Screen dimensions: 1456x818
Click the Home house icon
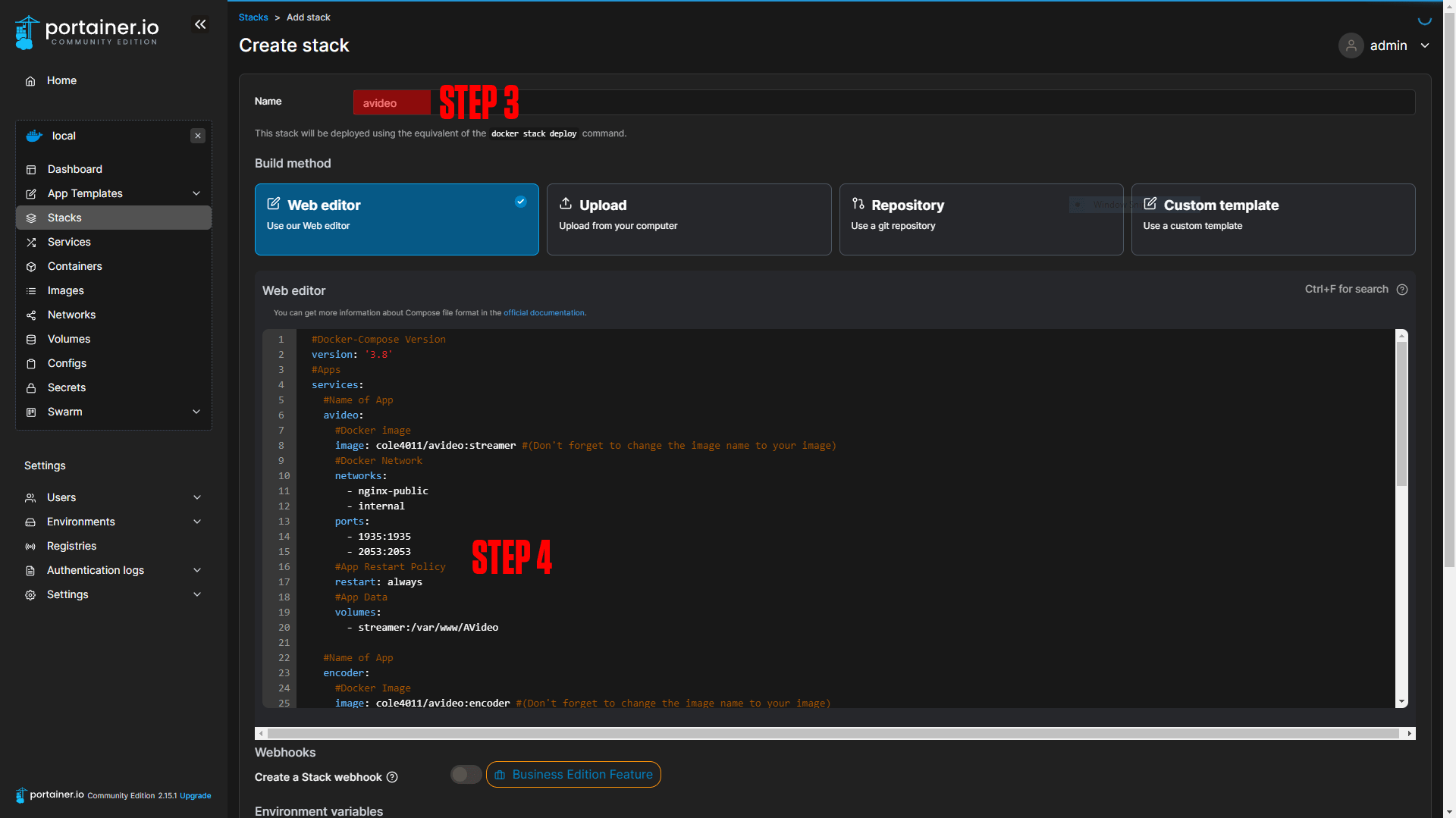coord(30,81)
